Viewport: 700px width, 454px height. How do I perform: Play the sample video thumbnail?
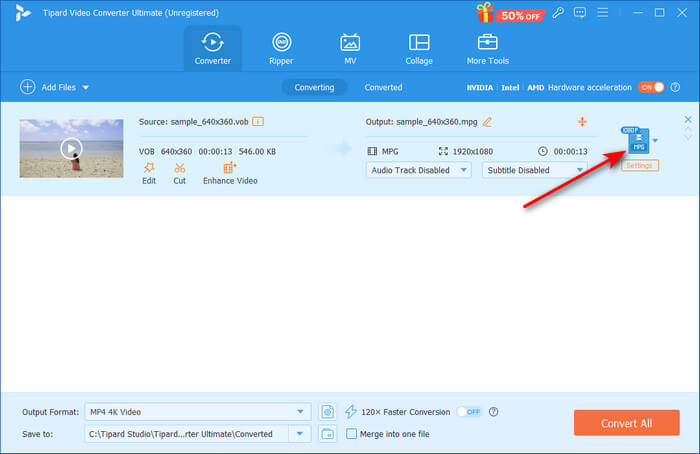pyautogui.click(x=71, y=149)
